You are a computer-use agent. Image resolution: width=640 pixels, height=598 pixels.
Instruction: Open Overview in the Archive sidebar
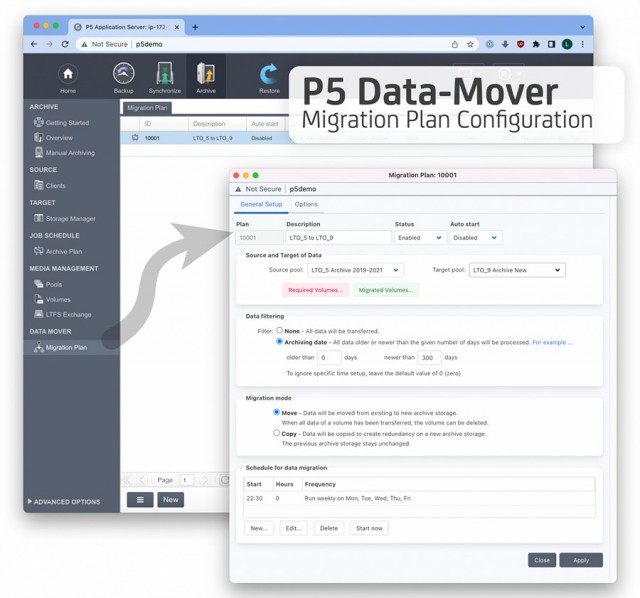53,138
